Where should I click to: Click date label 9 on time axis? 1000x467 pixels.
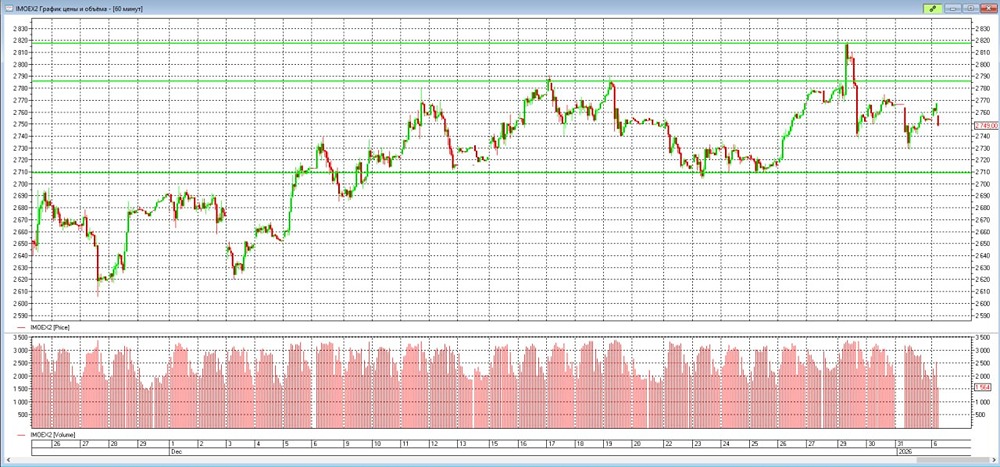tap(346, 443)
